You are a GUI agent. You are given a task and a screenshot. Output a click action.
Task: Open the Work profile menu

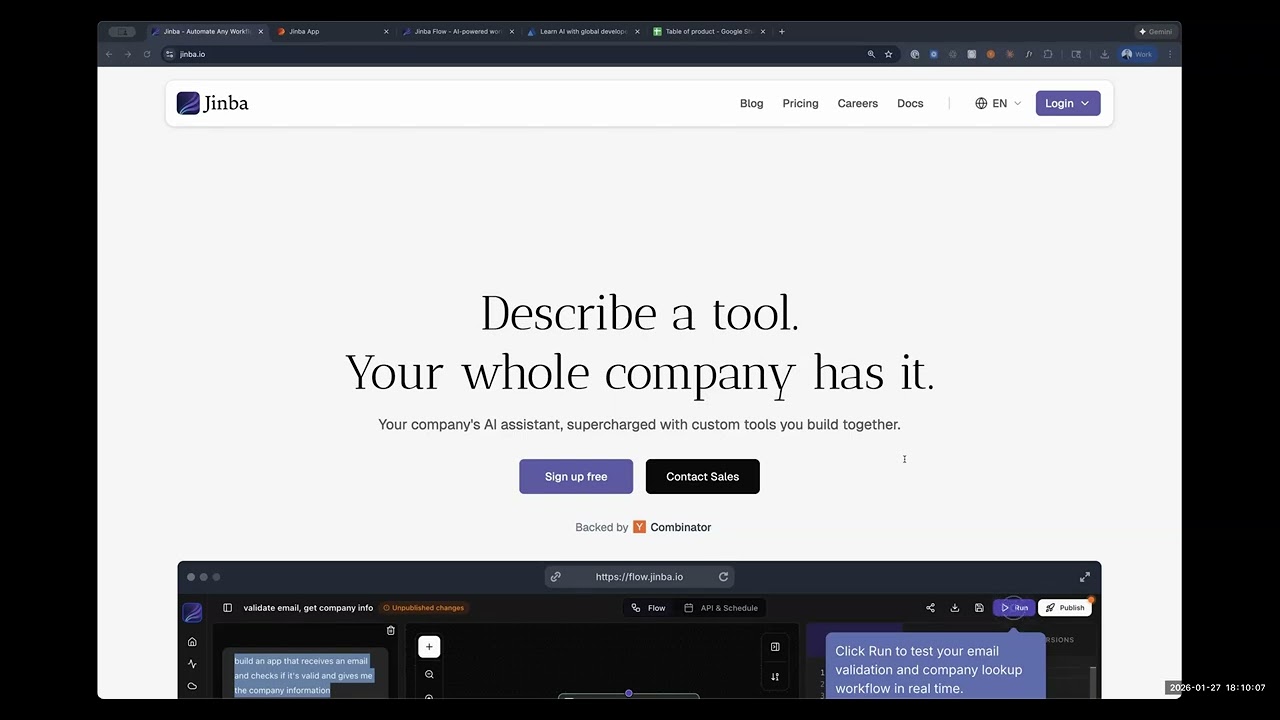[1137, 54]
